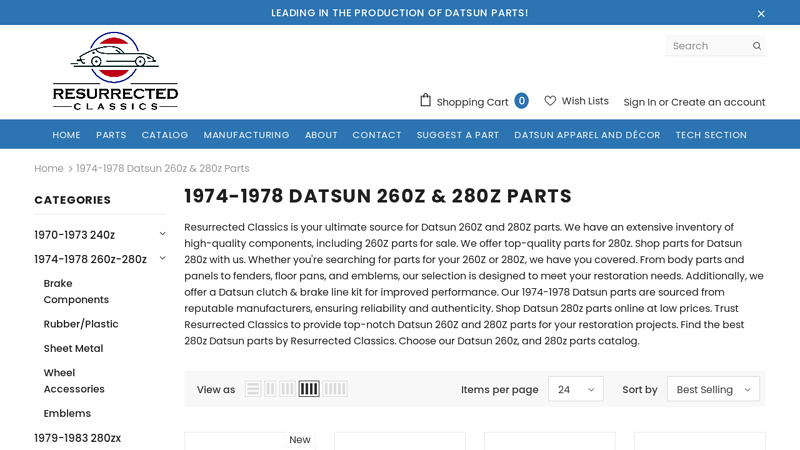The image size is (800, 450).
Task: Select the 1974-1978 260z-280z category
Action: pos(90,259)
